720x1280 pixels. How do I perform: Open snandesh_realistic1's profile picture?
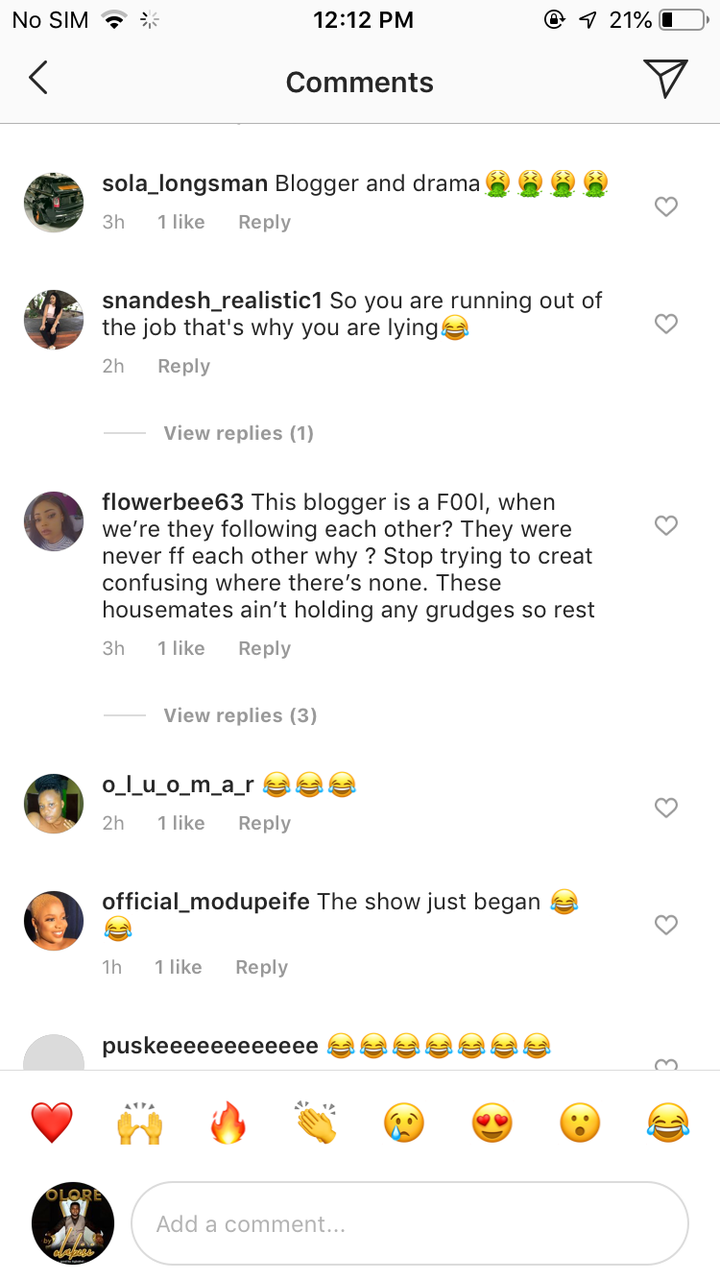point(54,320)
